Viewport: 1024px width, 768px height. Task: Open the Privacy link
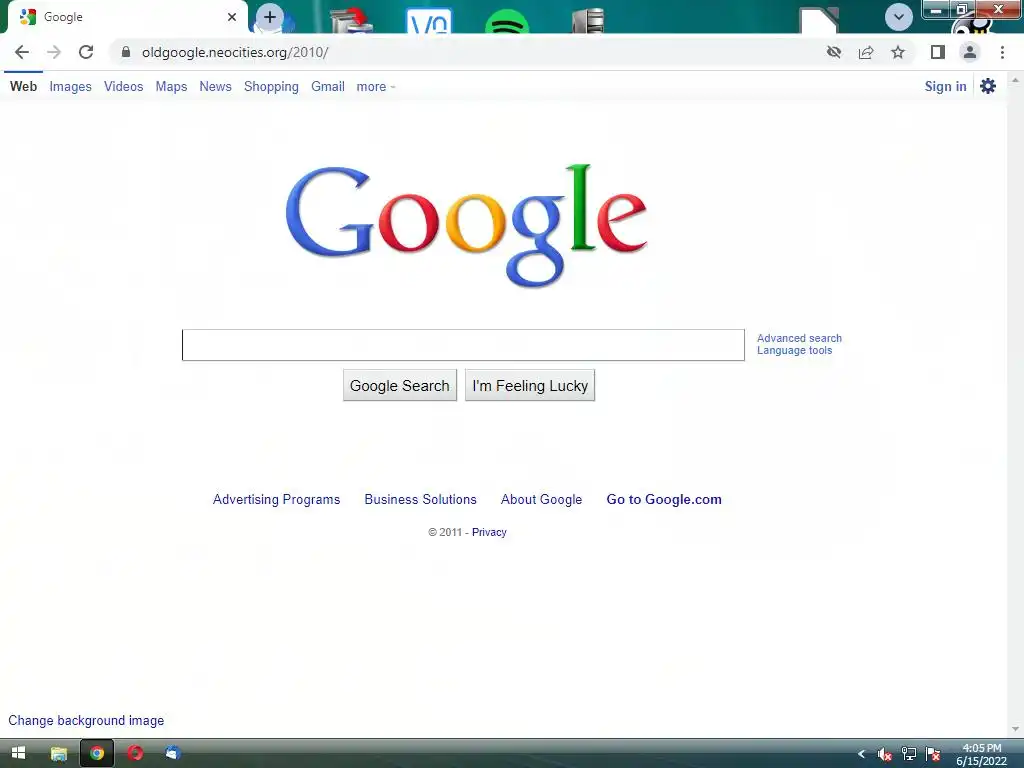click(489, 532)
